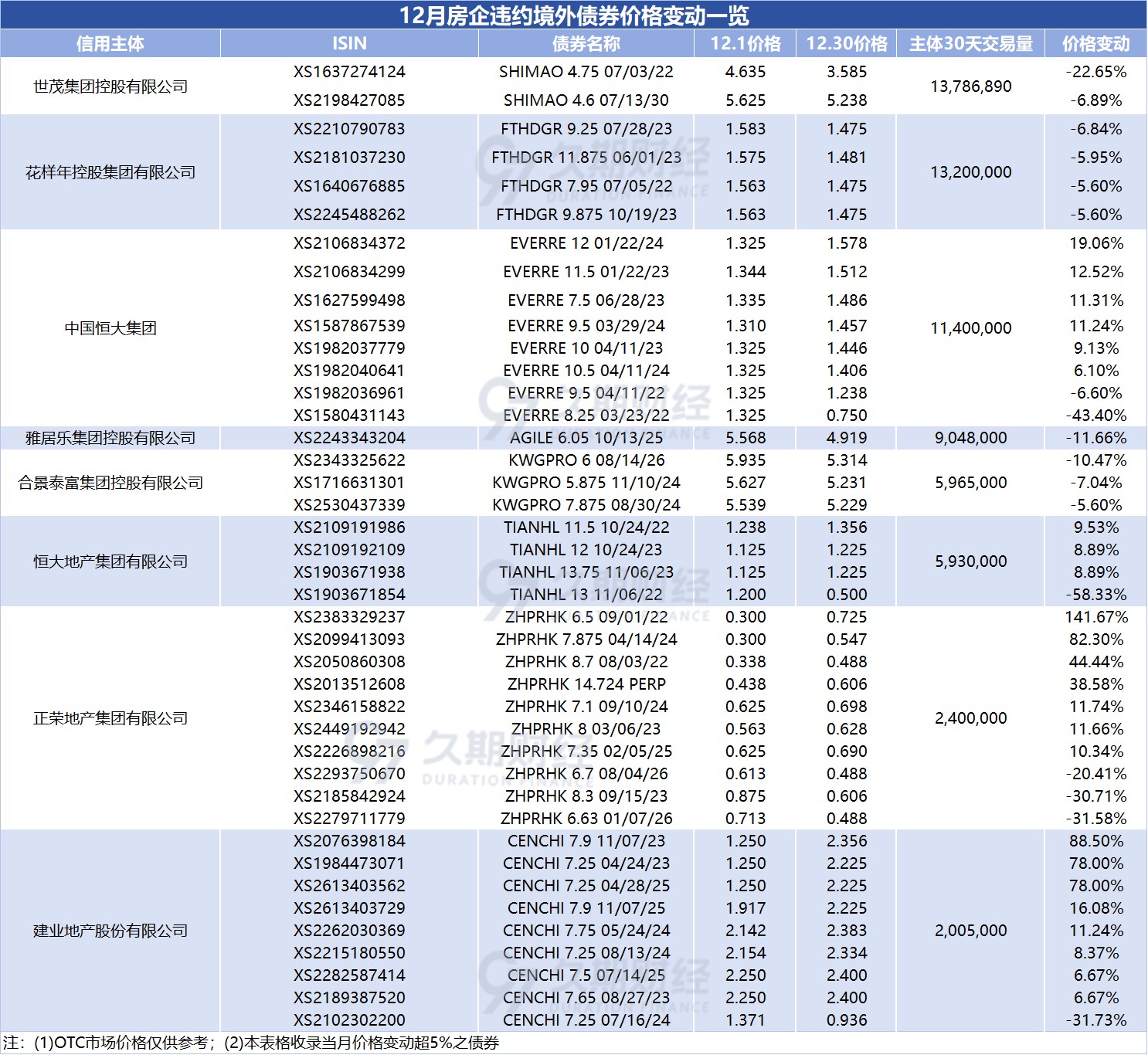The image size is (1148, 1055).
Task: Click the 债券名称 column header
Action: [x=586, y=44]
